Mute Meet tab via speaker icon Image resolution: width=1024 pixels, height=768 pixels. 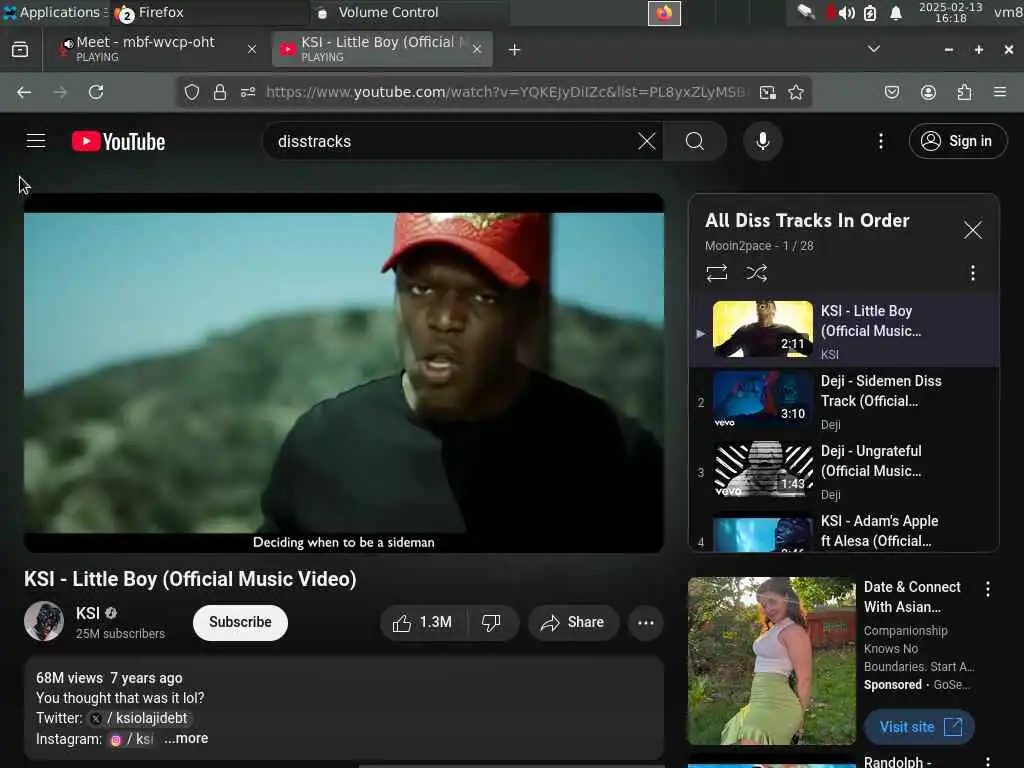(67, 44)
